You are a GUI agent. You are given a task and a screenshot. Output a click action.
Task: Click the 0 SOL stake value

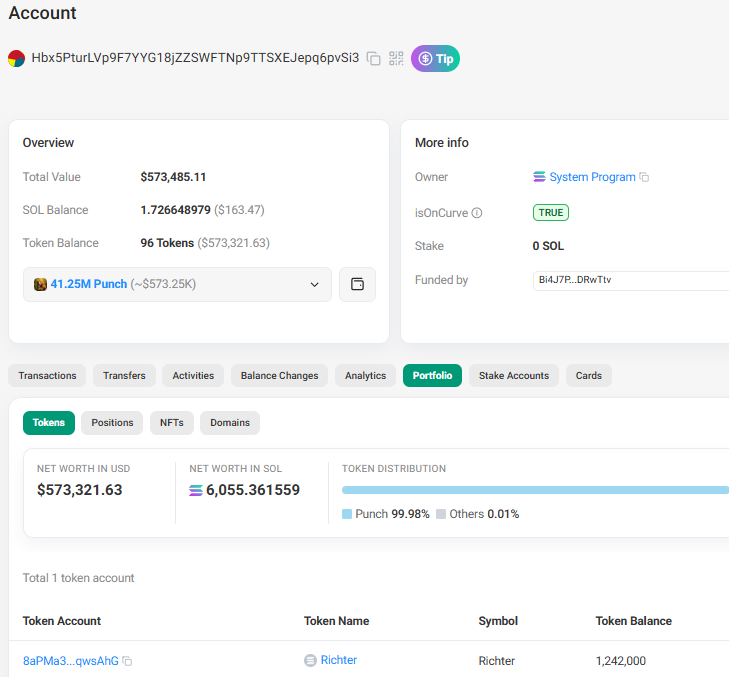click(x=548, y=246)
